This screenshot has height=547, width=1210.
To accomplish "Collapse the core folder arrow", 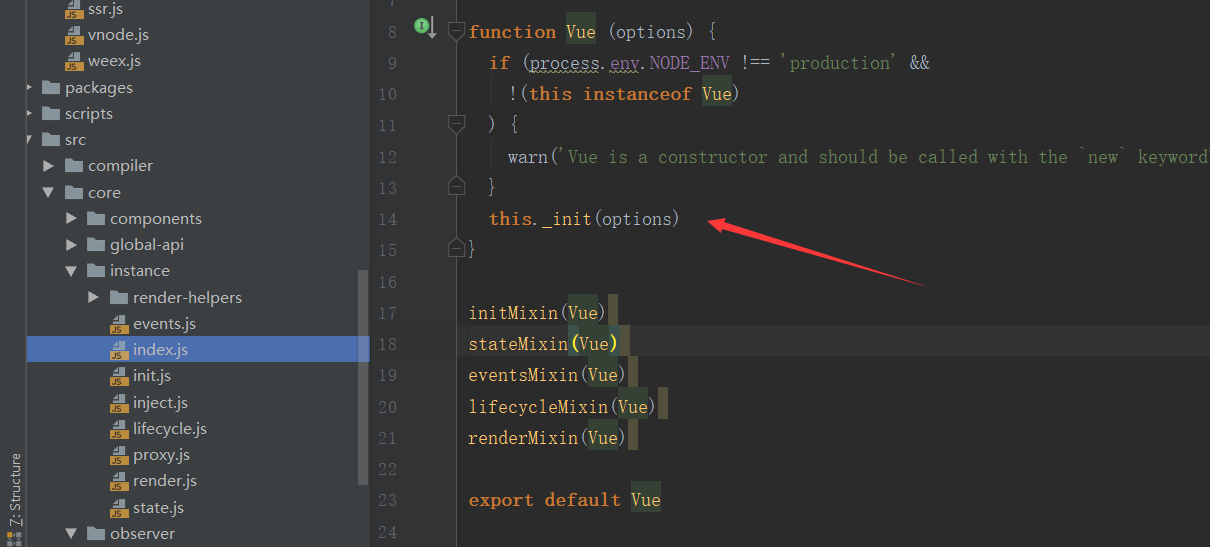I will (x=49, y=192).
